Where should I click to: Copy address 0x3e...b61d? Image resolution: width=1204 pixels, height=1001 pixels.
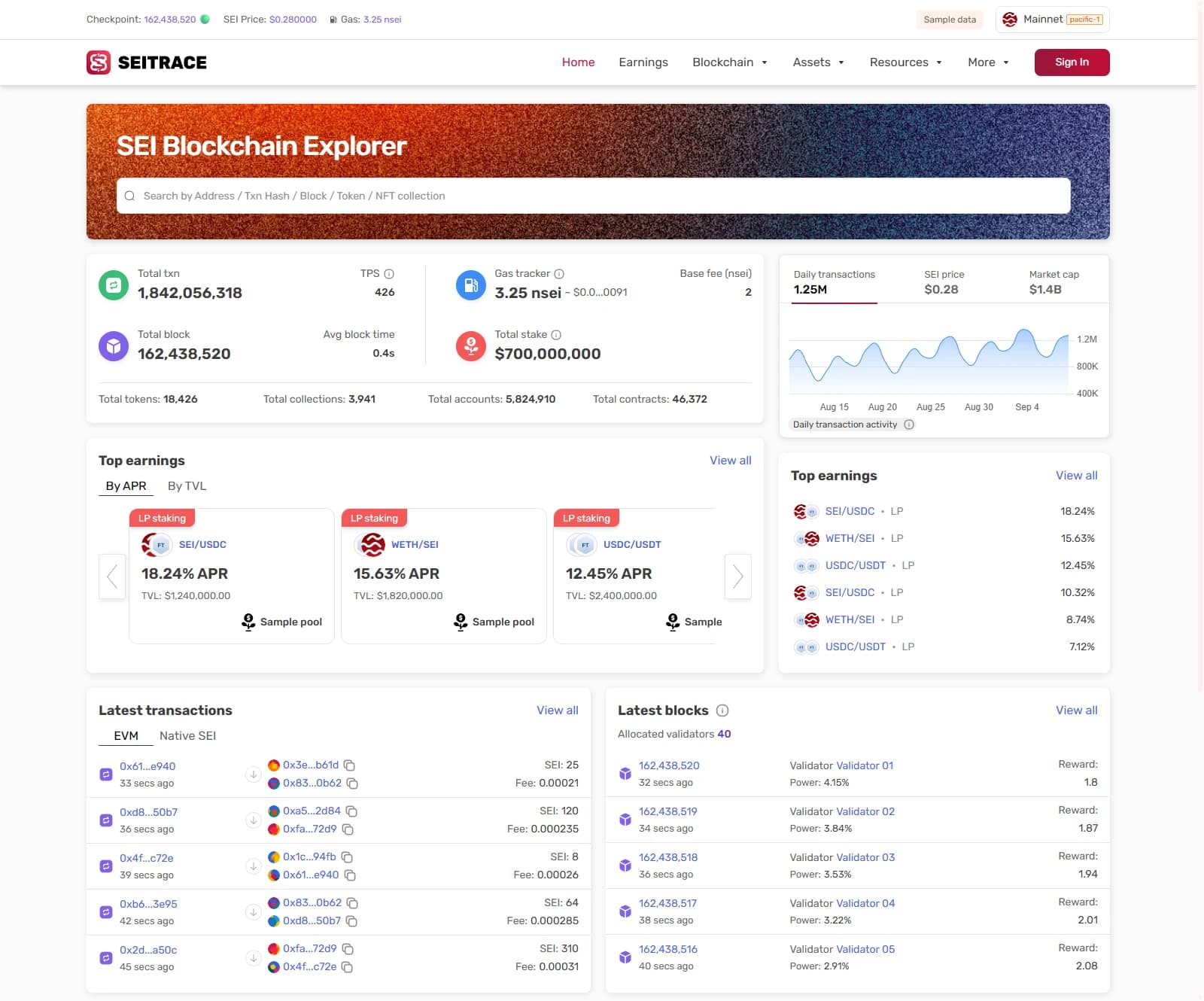349,765
